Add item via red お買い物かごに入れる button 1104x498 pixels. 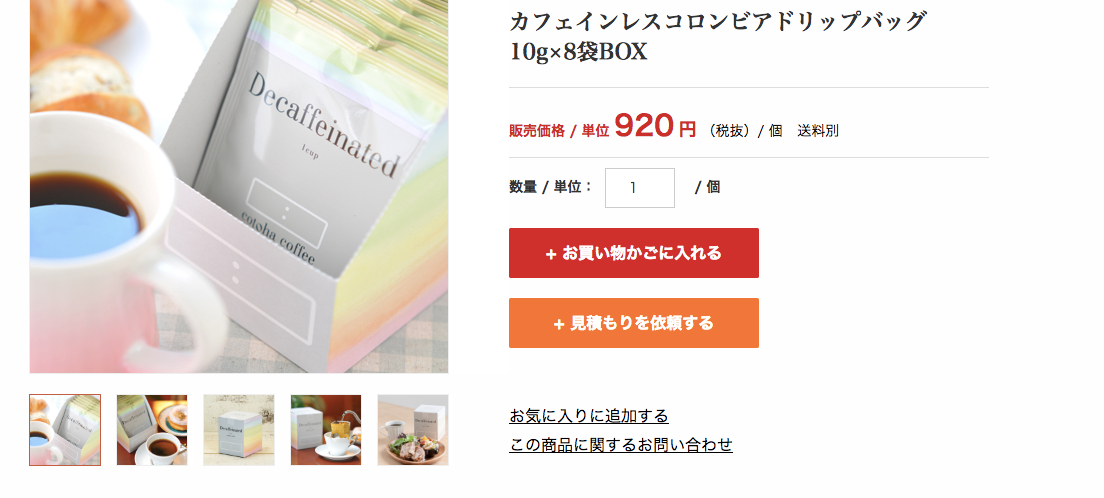point(634,253)
